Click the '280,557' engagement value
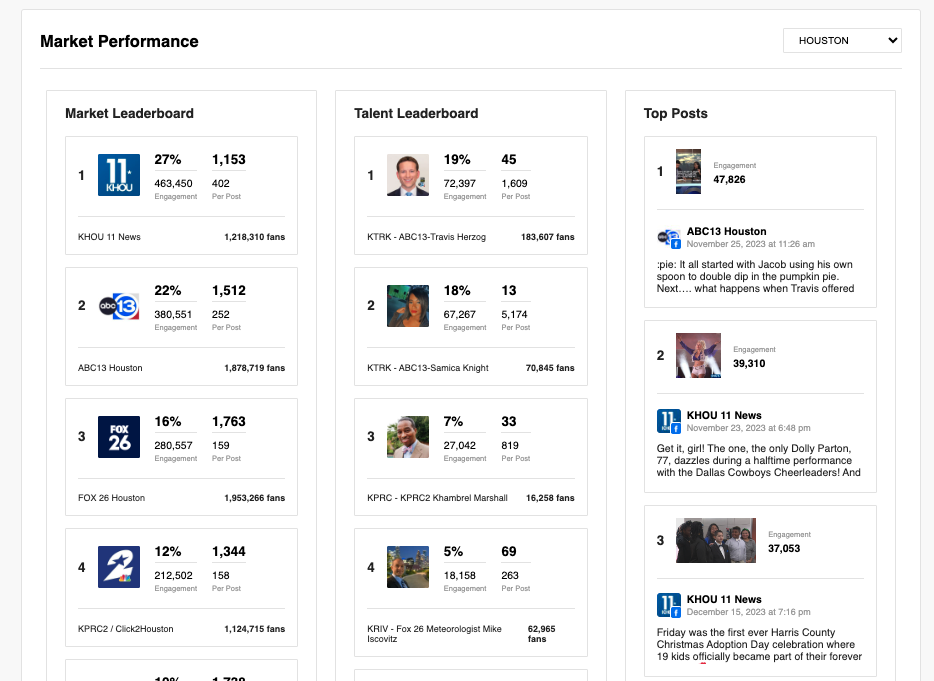This screenshot has width=934, height=681. point(173,446)
